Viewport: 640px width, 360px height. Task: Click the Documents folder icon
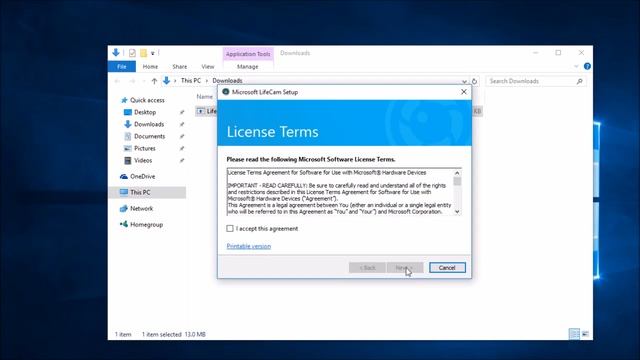(x=128, y=136)
